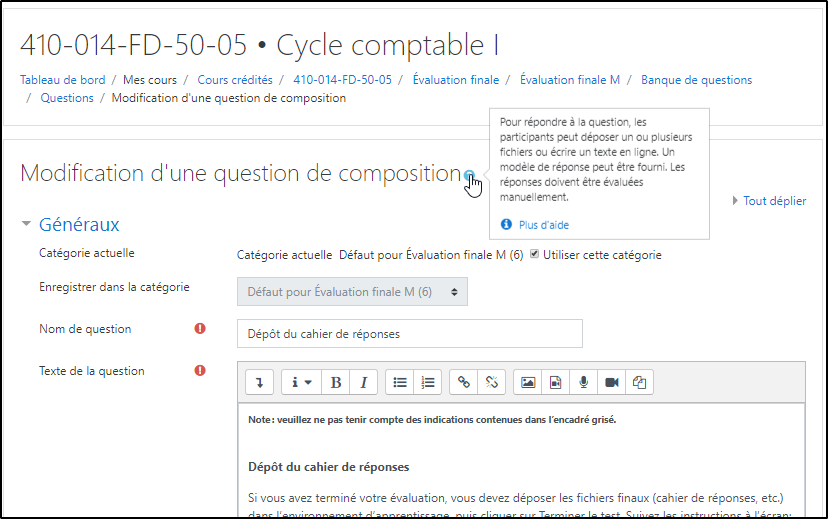Insert a hyperlink in question text
Viewport: 828px width, 519px height.
click(463, 382)
